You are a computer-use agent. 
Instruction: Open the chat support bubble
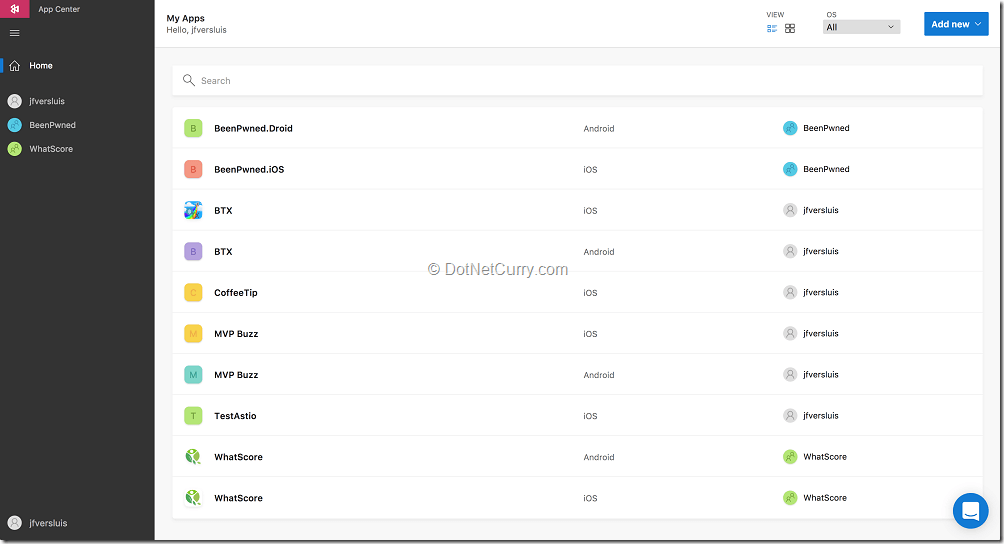click(971, 511)
